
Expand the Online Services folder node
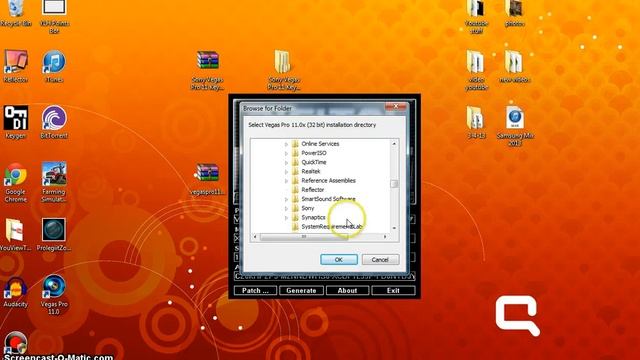(286, 144)
